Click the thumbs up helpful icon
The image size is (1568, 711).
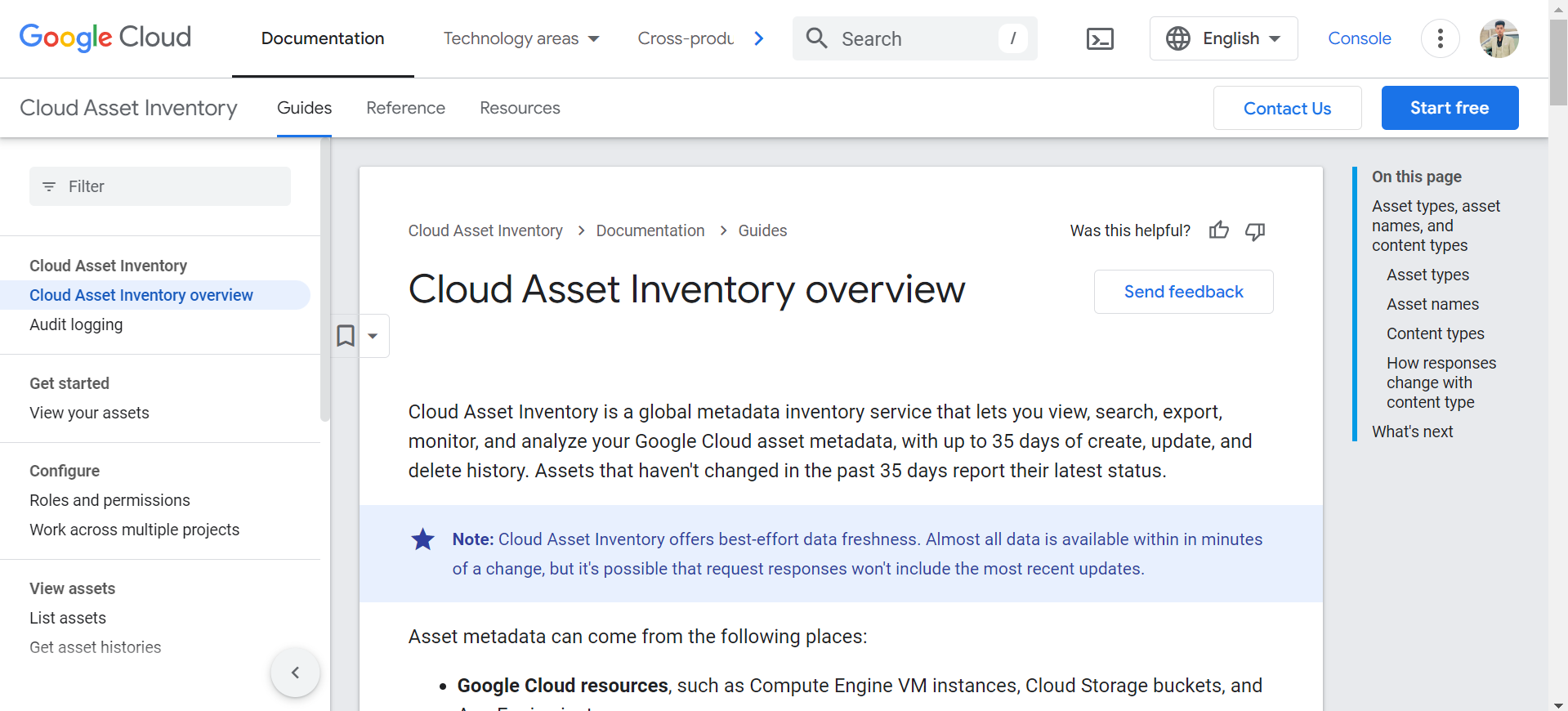pos(1218,230)
